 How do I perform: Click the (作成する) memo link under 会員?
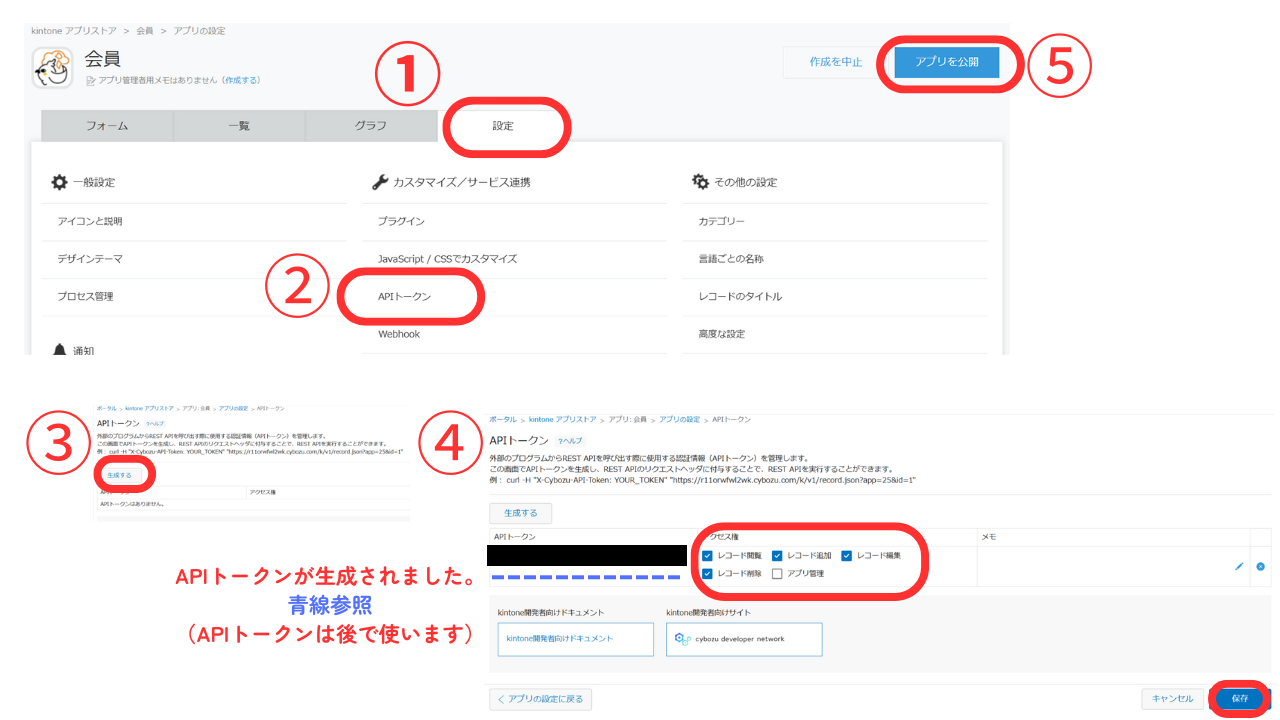[x=241, y=79]
